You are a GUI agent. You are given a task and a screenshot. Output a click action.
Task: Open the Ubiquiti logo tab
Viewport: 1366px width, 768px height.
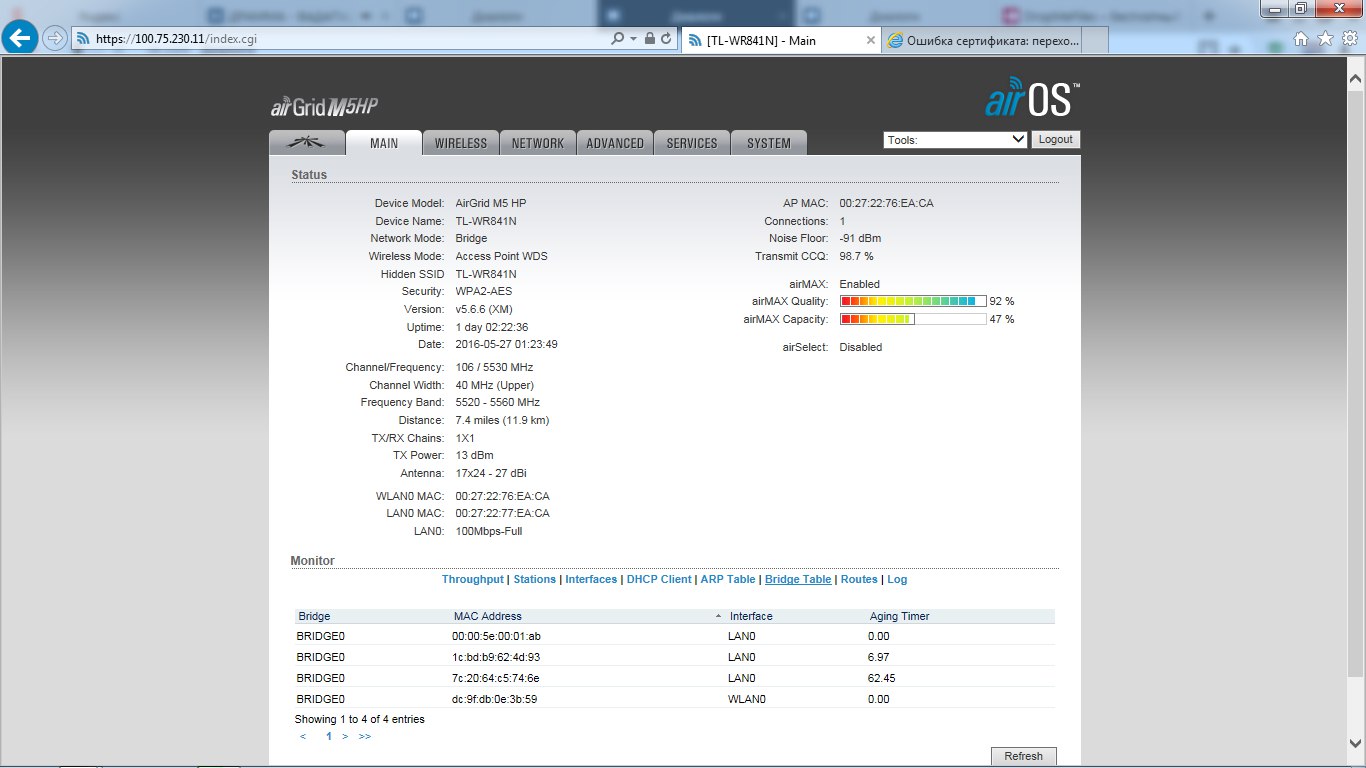pos(307,143)
